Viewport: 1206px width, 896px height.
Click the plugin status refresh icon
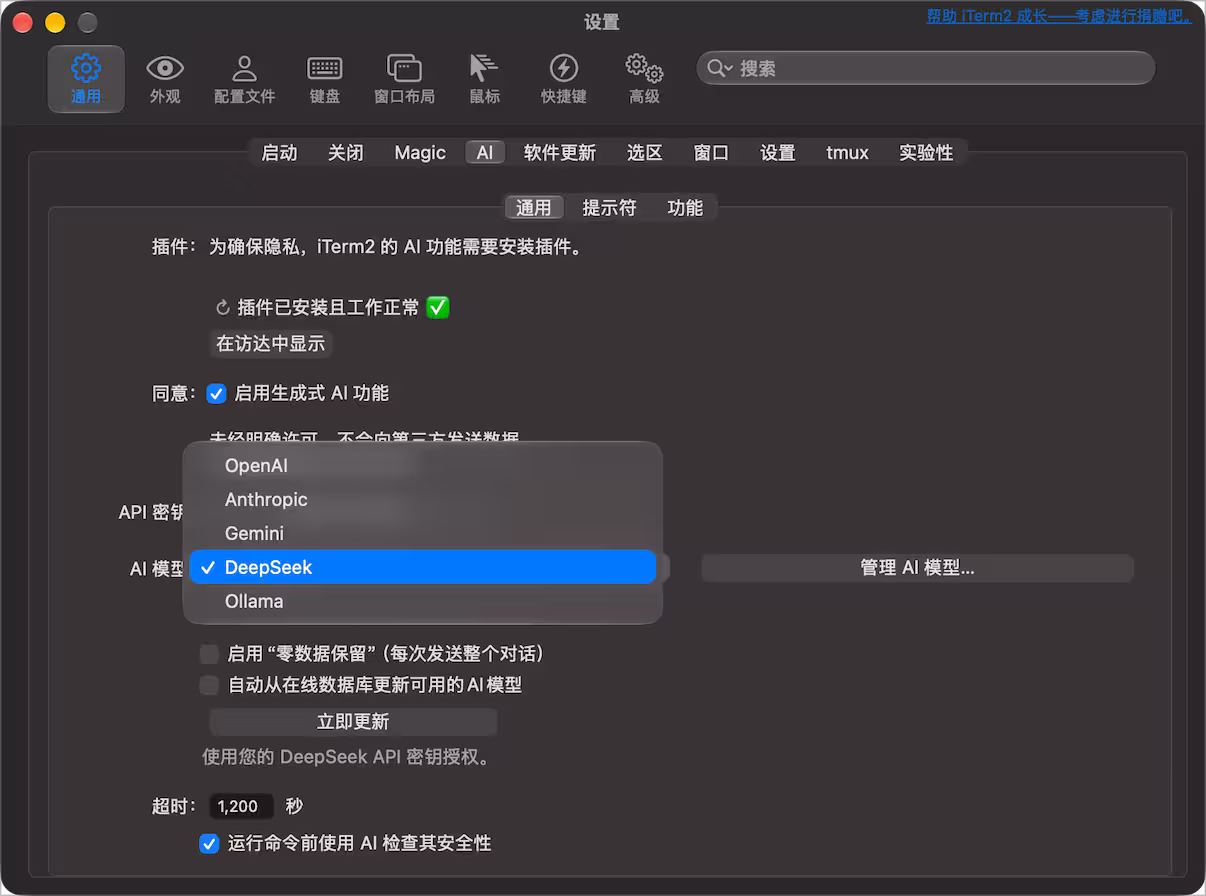(x=223, y=308)
